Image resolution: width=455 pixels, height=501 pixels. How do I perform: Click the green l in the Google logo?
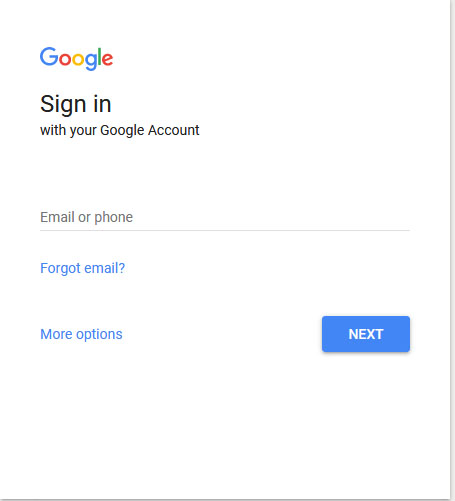[99, 57]
